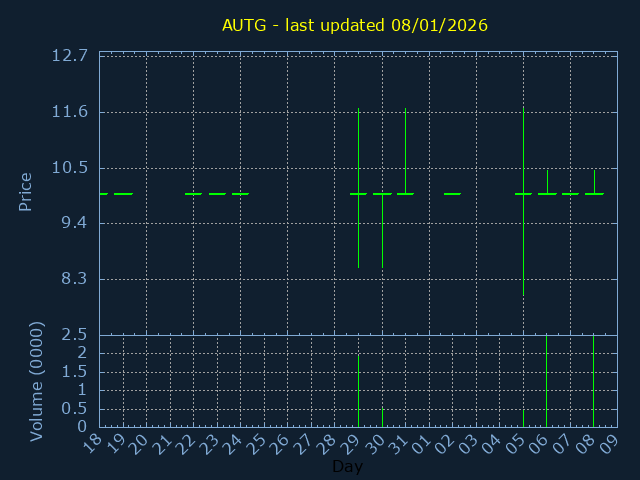Select the 11.6 price tick label
The image size is (640, 480).
pos(70,111)
